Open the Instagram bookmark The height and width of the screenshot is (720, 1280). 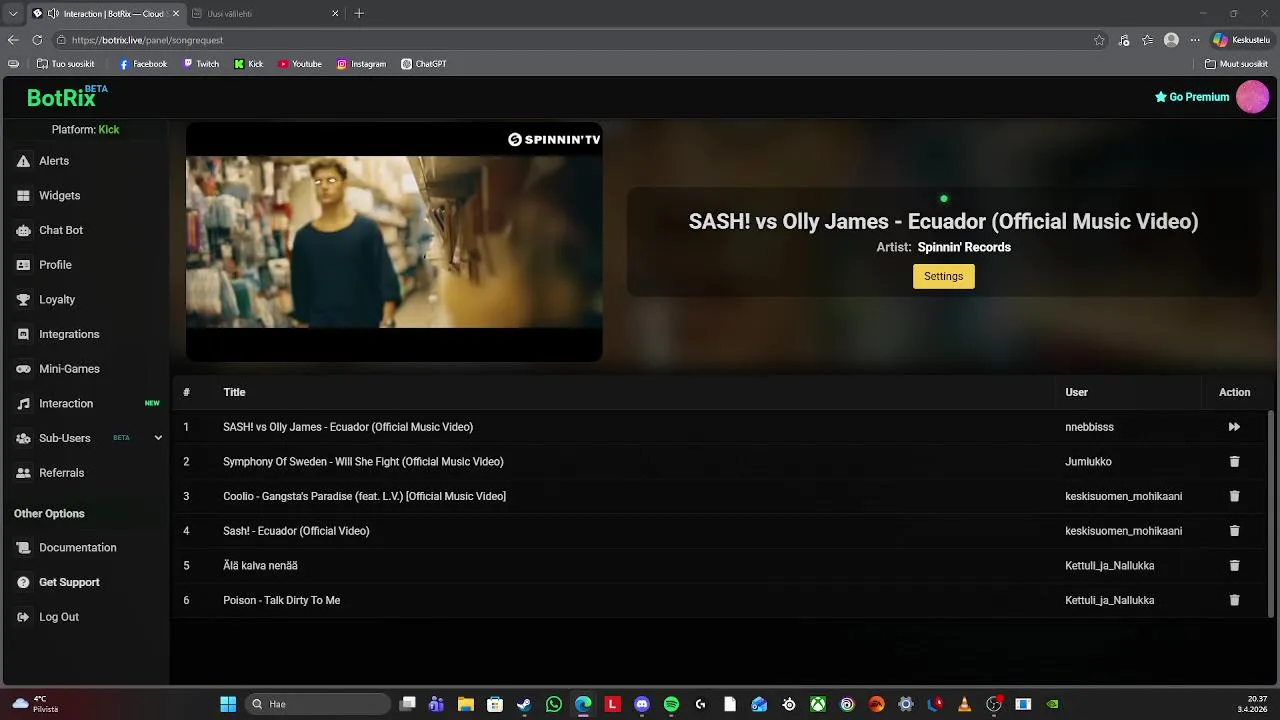361,64
